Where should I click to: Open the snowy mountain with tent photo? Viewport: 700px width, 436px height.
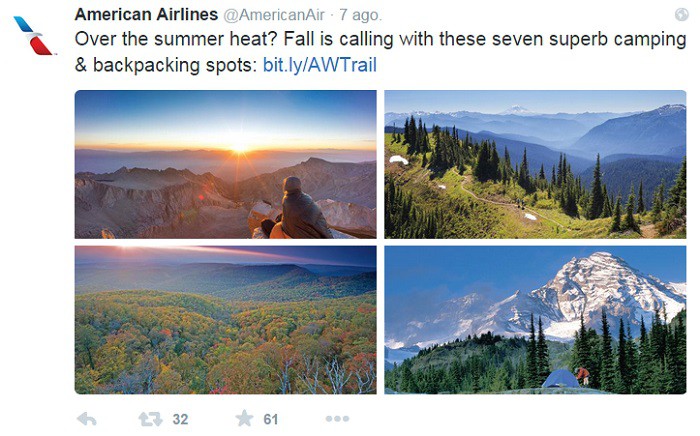535,319
